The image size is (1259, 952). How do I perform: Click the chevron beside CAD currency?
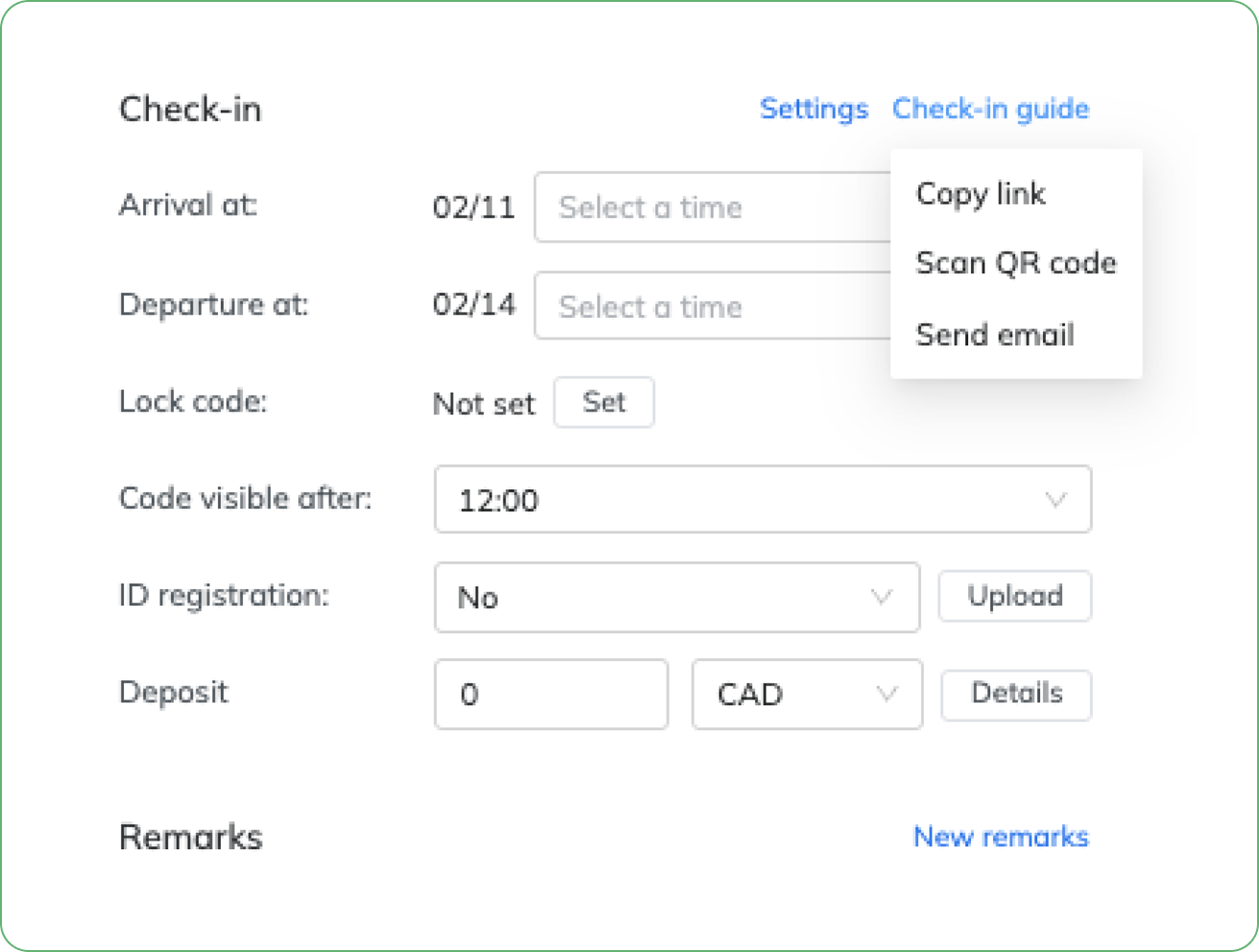point(887,694)
